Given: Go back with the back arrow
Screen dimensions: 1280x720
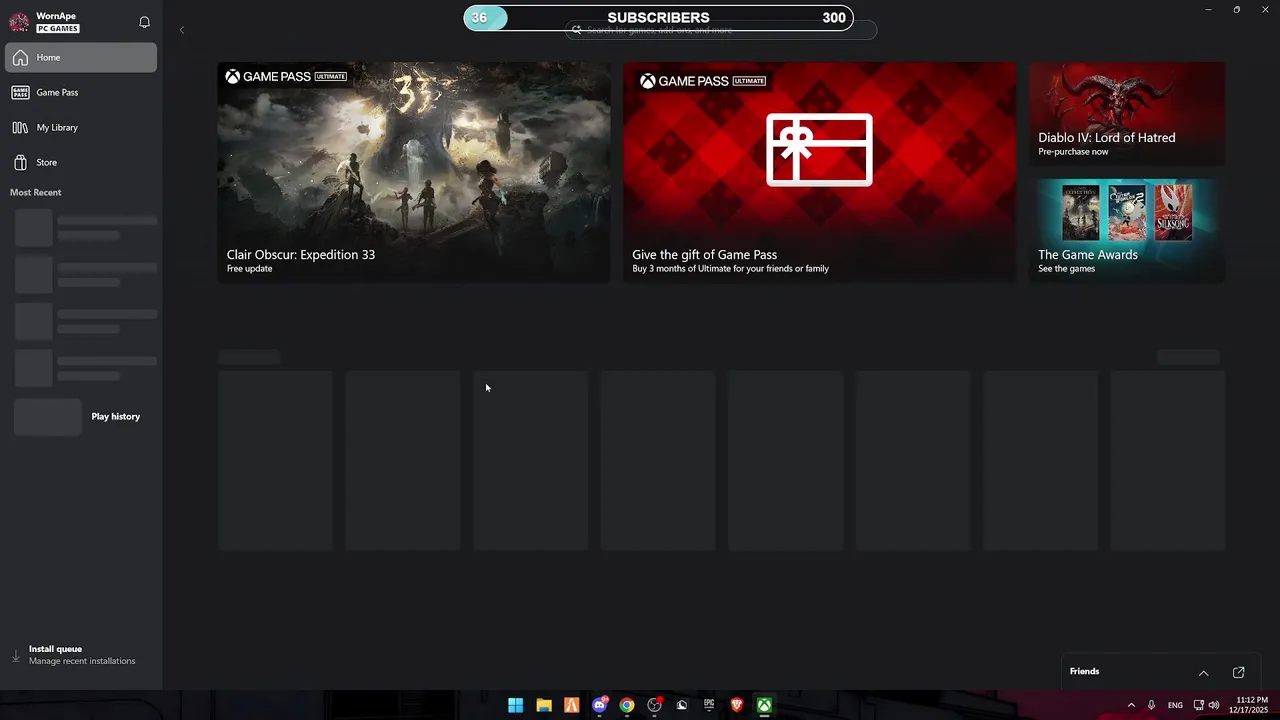Looking at the screenshot, I should [181, 30].
